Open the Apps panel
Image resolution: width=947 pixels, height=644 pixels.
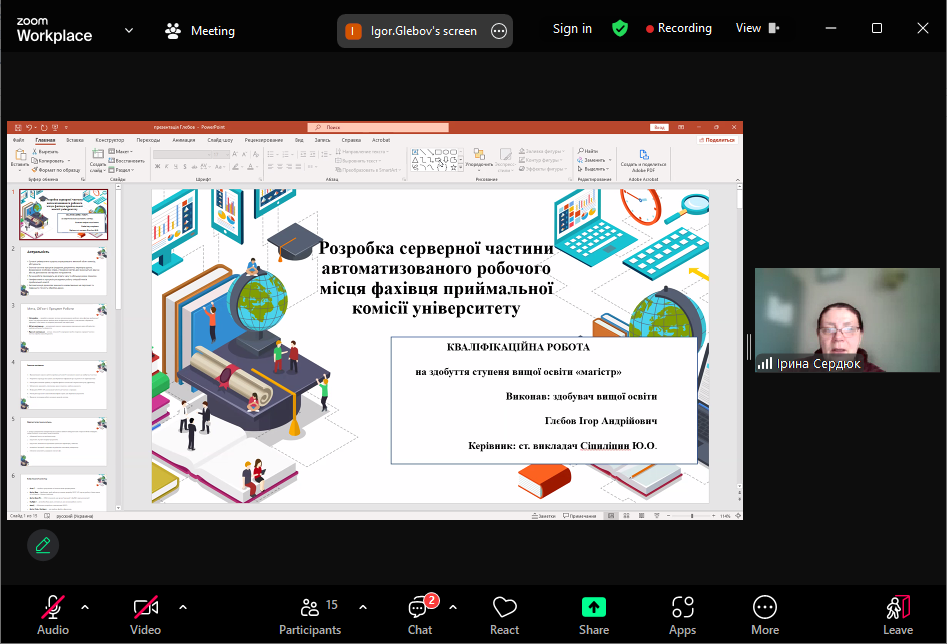click(x=683, y=614)
